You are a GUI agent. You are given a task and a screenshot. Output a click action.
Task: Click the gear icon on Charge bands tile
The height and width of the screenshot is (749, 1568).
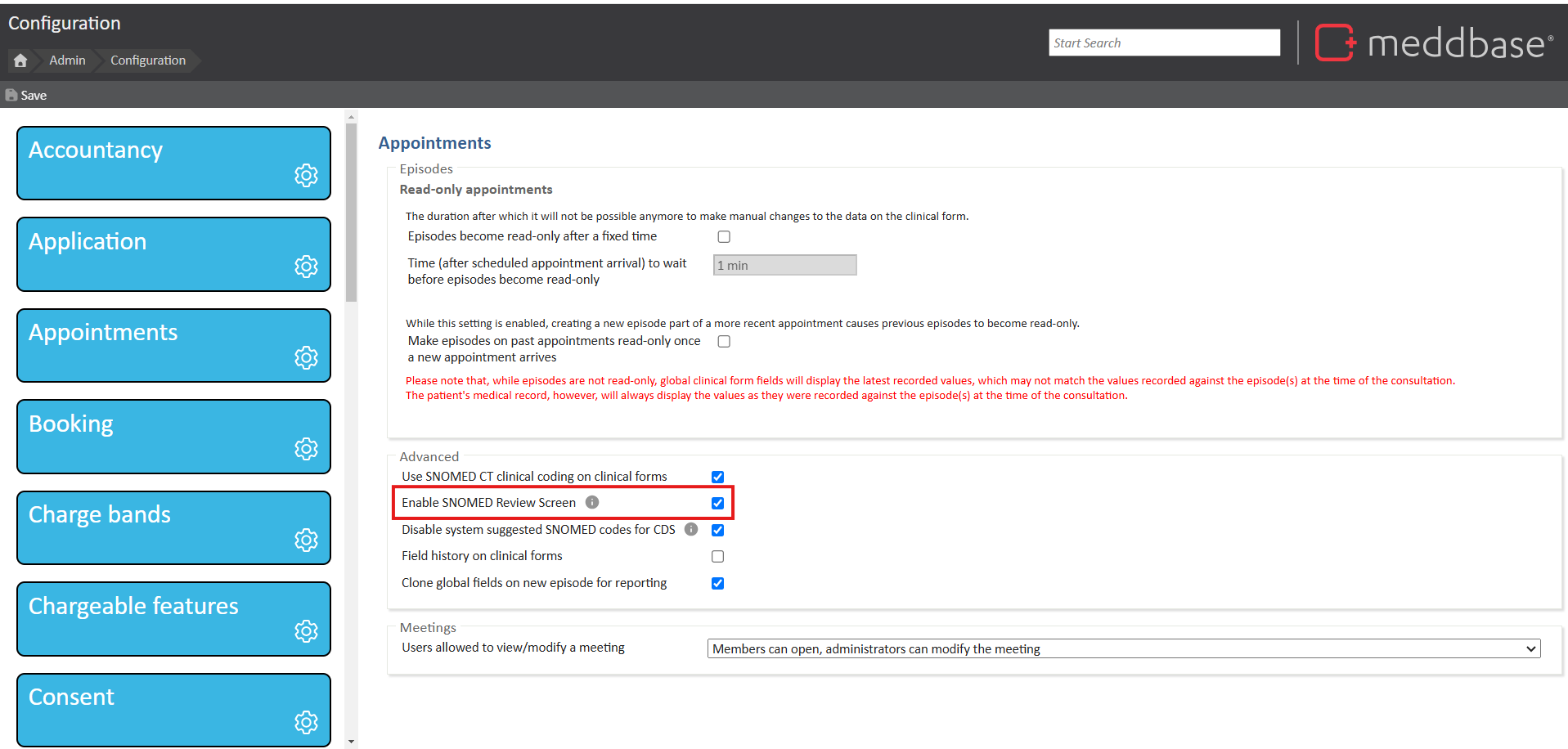pyautogui.click(x=306, y=540)
